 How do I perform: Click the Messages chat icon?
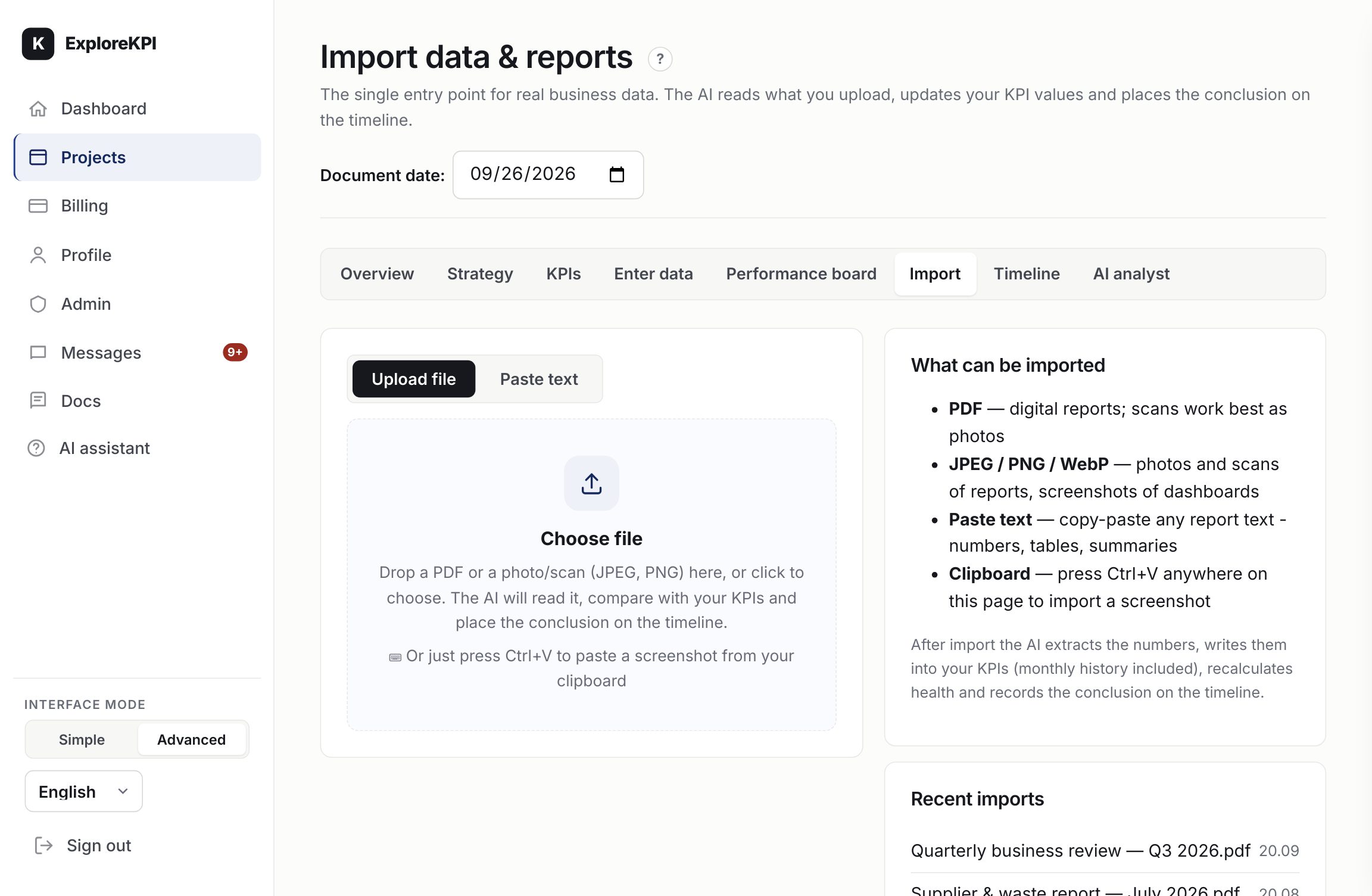(x=38, y=353)
